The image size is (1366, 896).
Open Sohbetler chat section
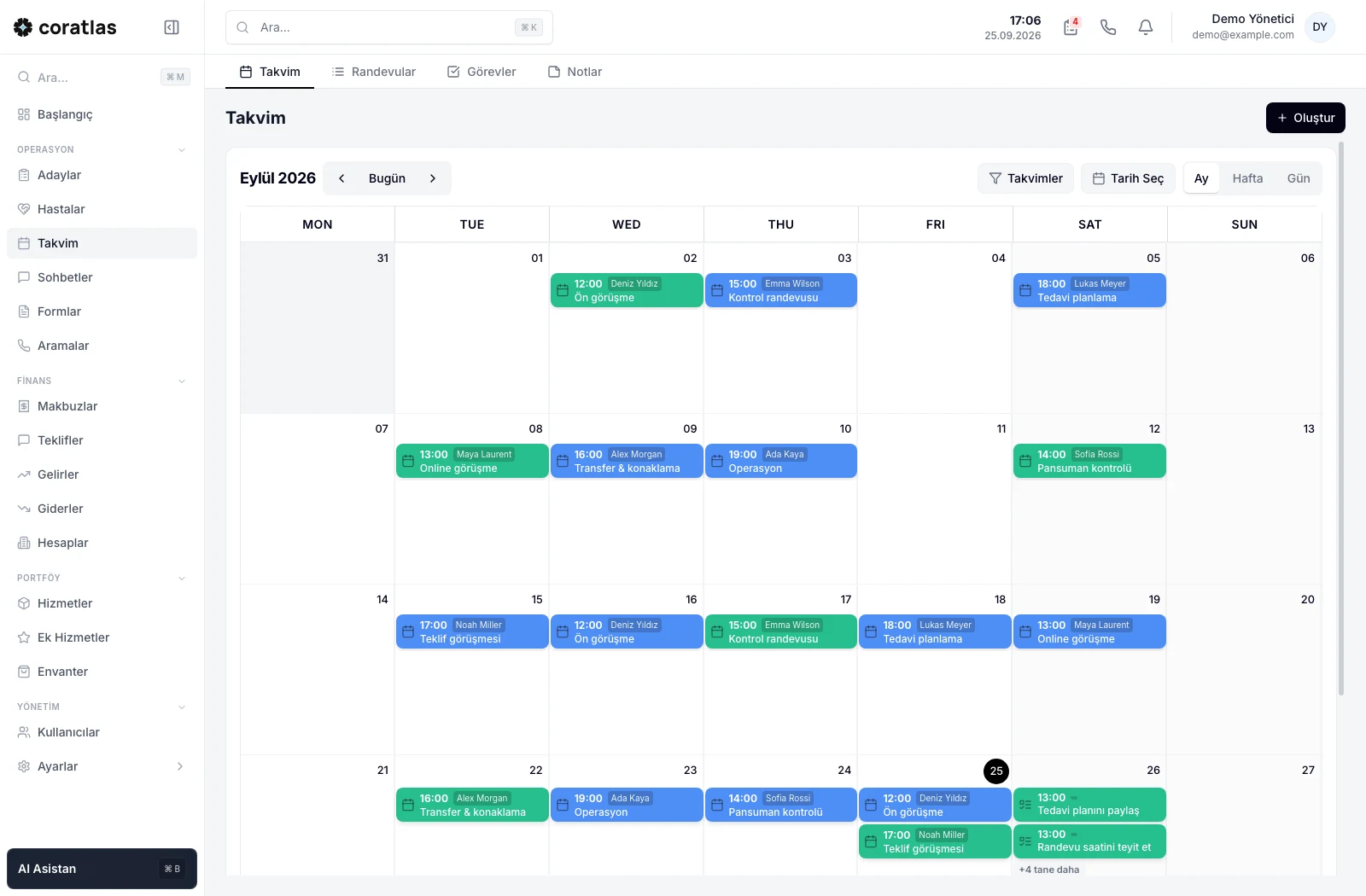click(102, 277)
